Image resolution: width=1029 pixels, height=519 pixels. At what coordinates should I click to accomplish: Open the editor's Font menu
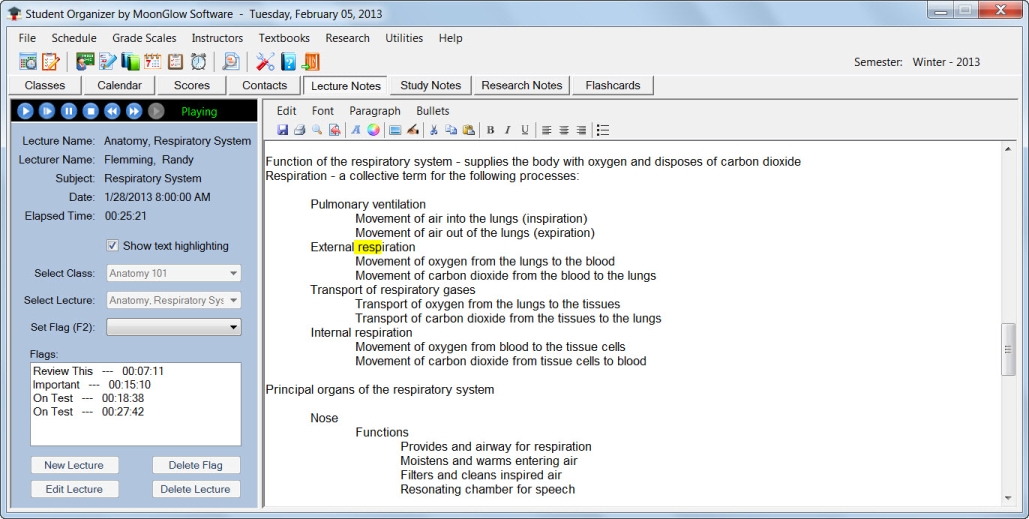pyautogui.click(x=322, y=111)
